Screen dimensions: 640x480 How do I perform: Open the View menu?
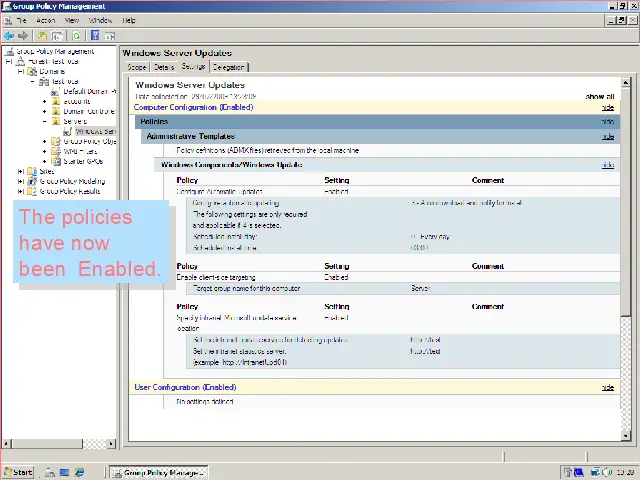pyautogui.click(x=72, y=20)
